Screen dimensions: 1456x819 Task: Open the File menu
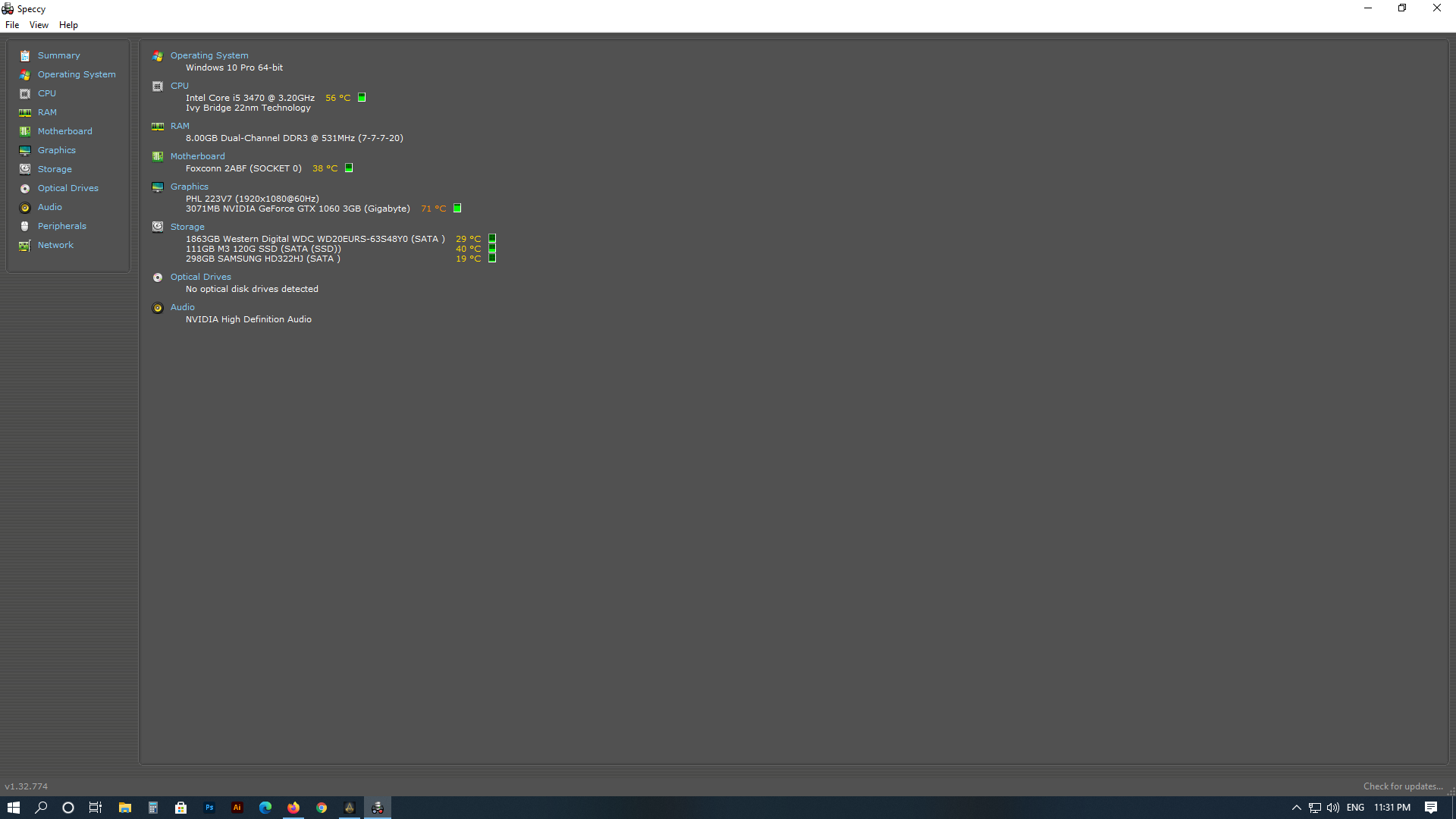click(x=12, y=25)
